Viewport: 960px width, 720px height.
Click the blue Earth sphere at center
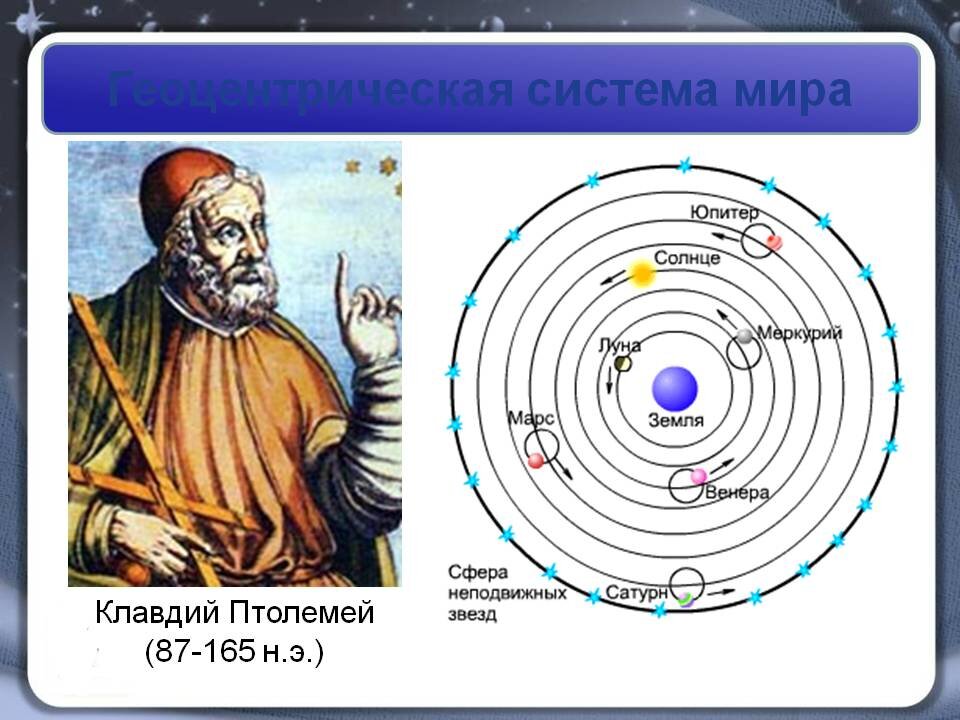pyautogui.click(x=675, y=388)
